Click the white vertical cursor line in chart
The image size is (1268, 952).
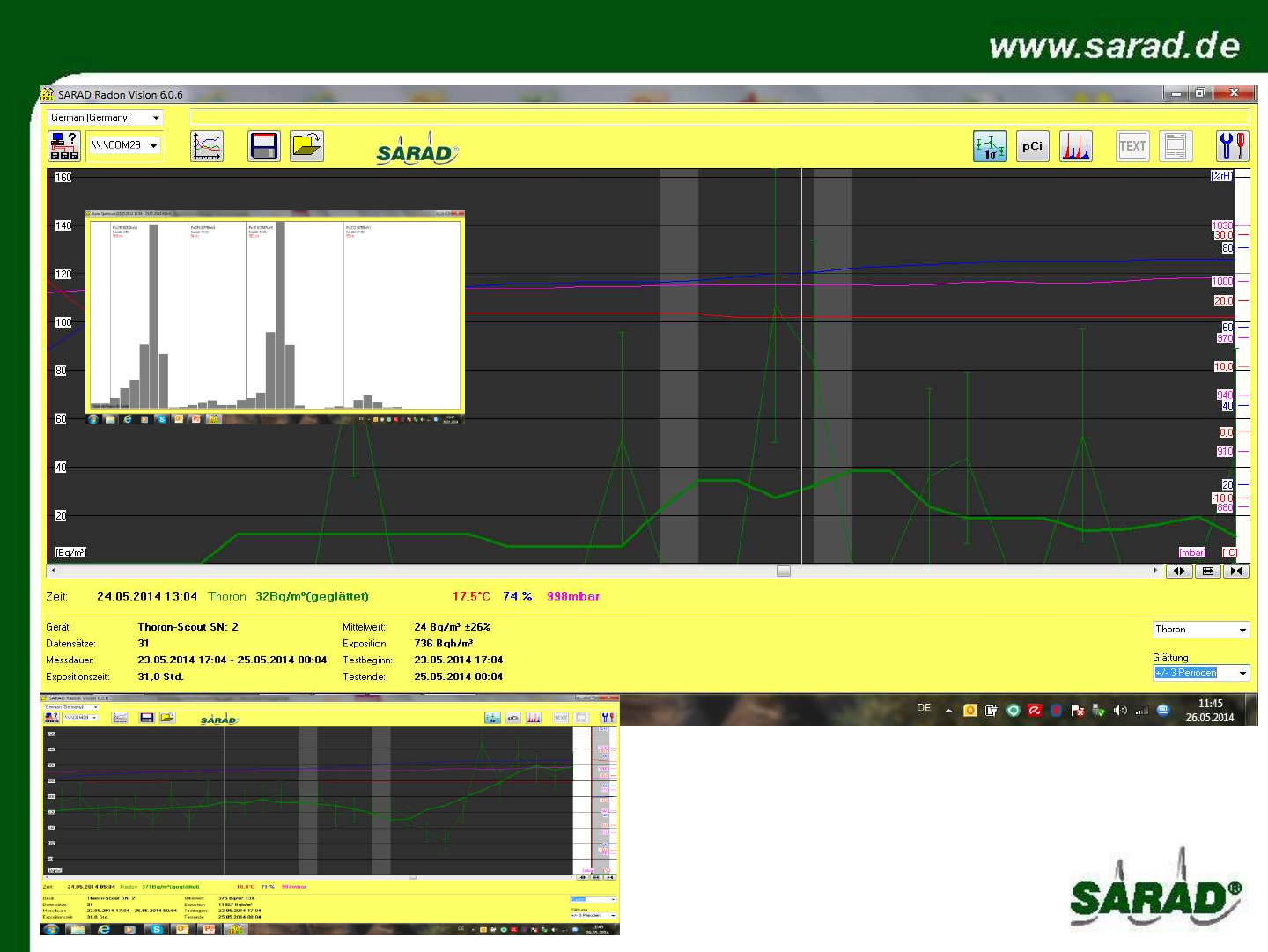coord(801,365)
